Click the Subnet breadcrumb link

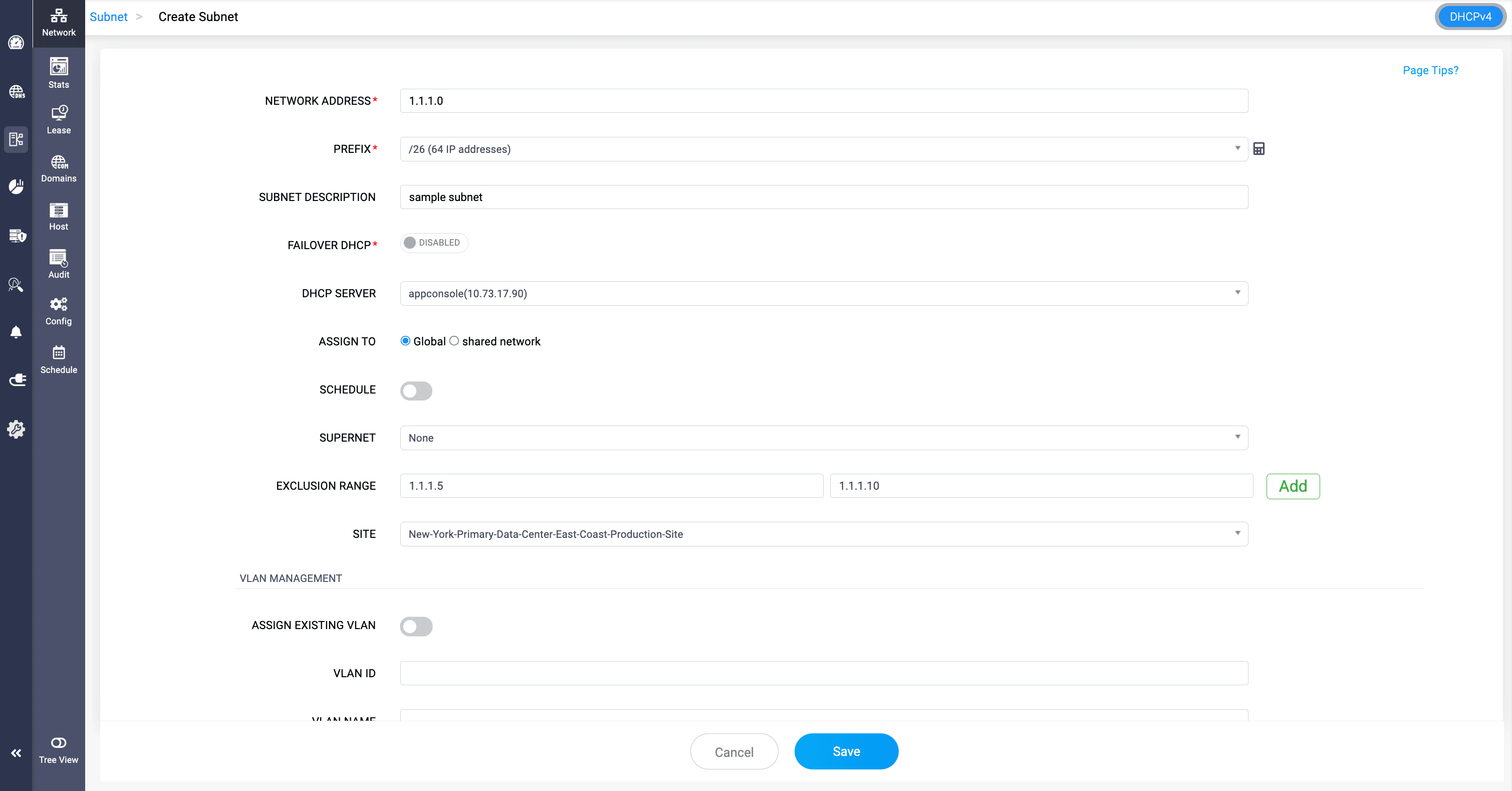(109, 17)
